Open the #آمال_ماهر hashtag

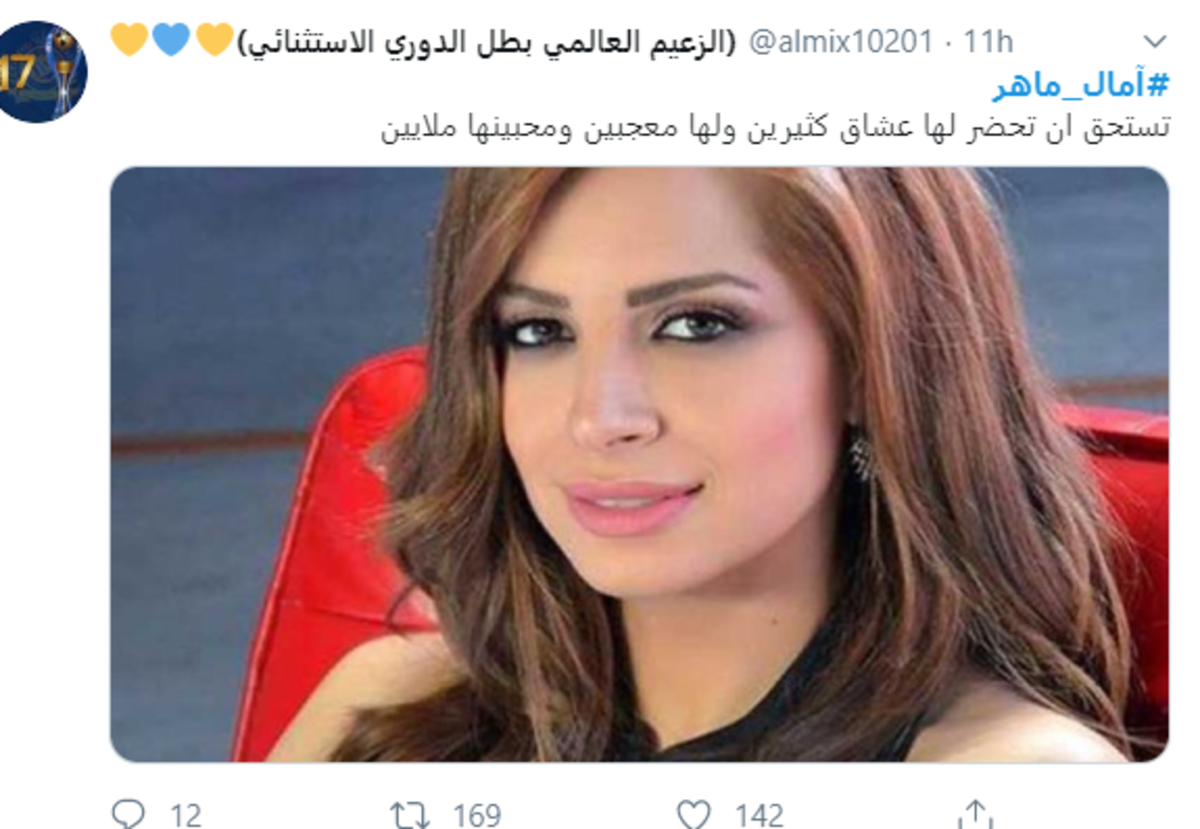1081,86
